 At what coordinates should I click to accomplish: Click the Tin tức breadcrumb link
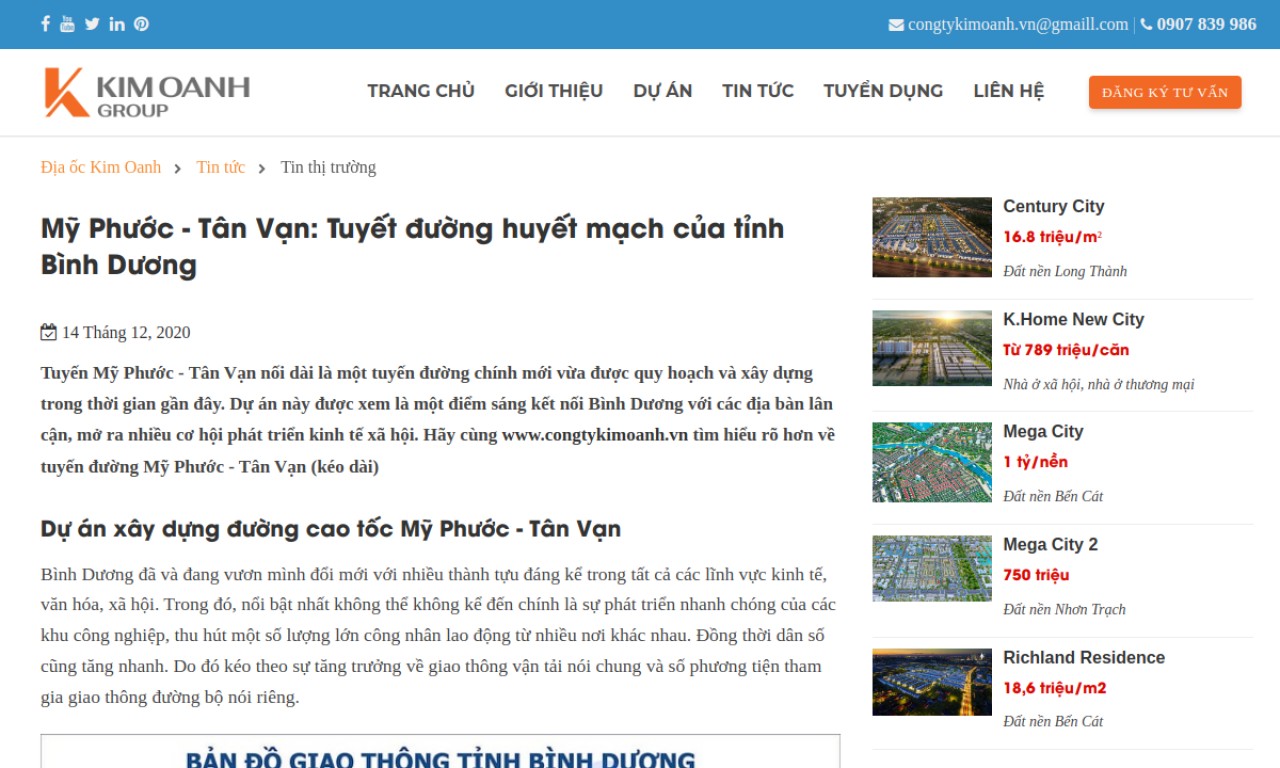tap(221, 167)
